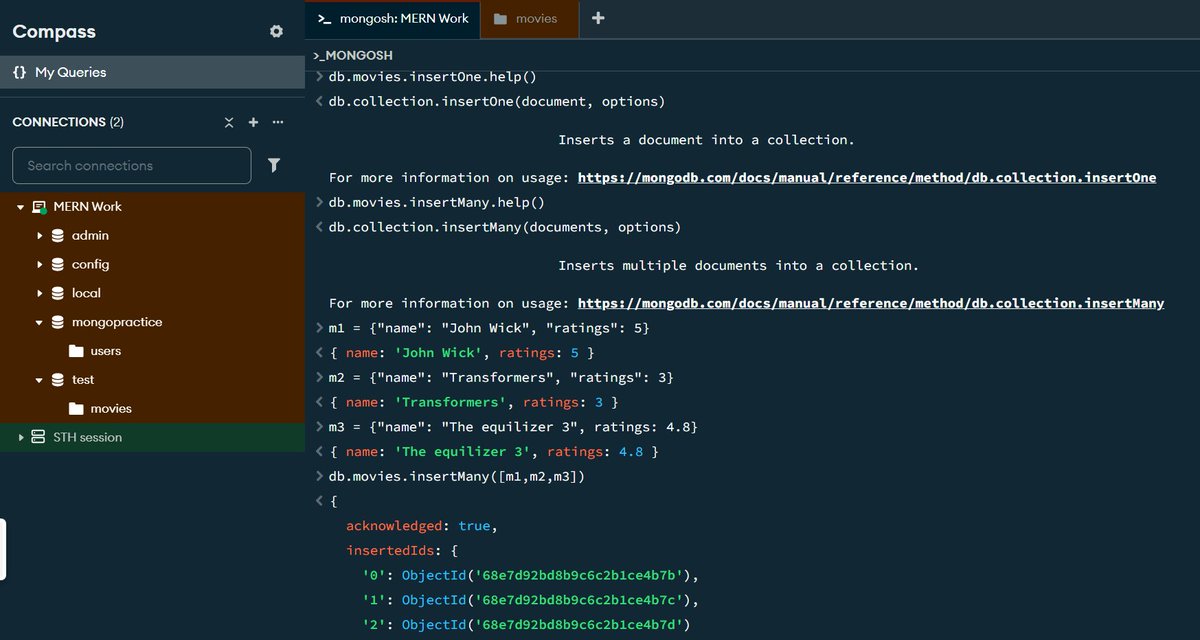Create a new connection with the plus icon

[x=253, y=121]
